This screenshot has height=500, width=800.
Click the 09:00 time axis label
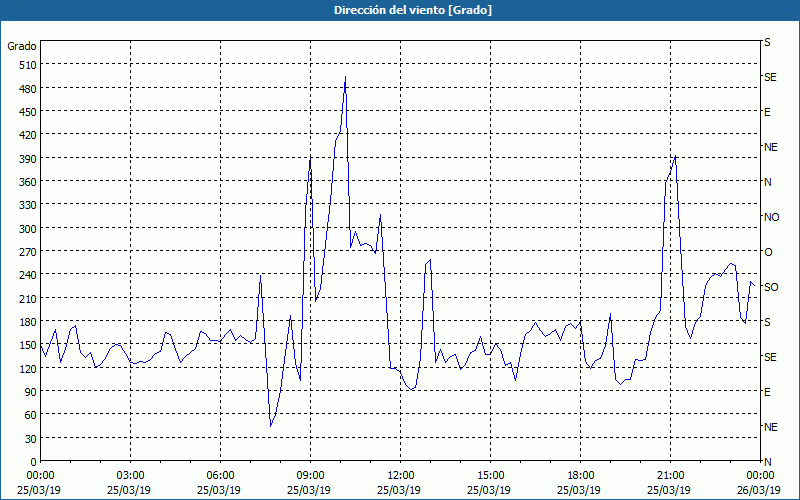point(310,476)
